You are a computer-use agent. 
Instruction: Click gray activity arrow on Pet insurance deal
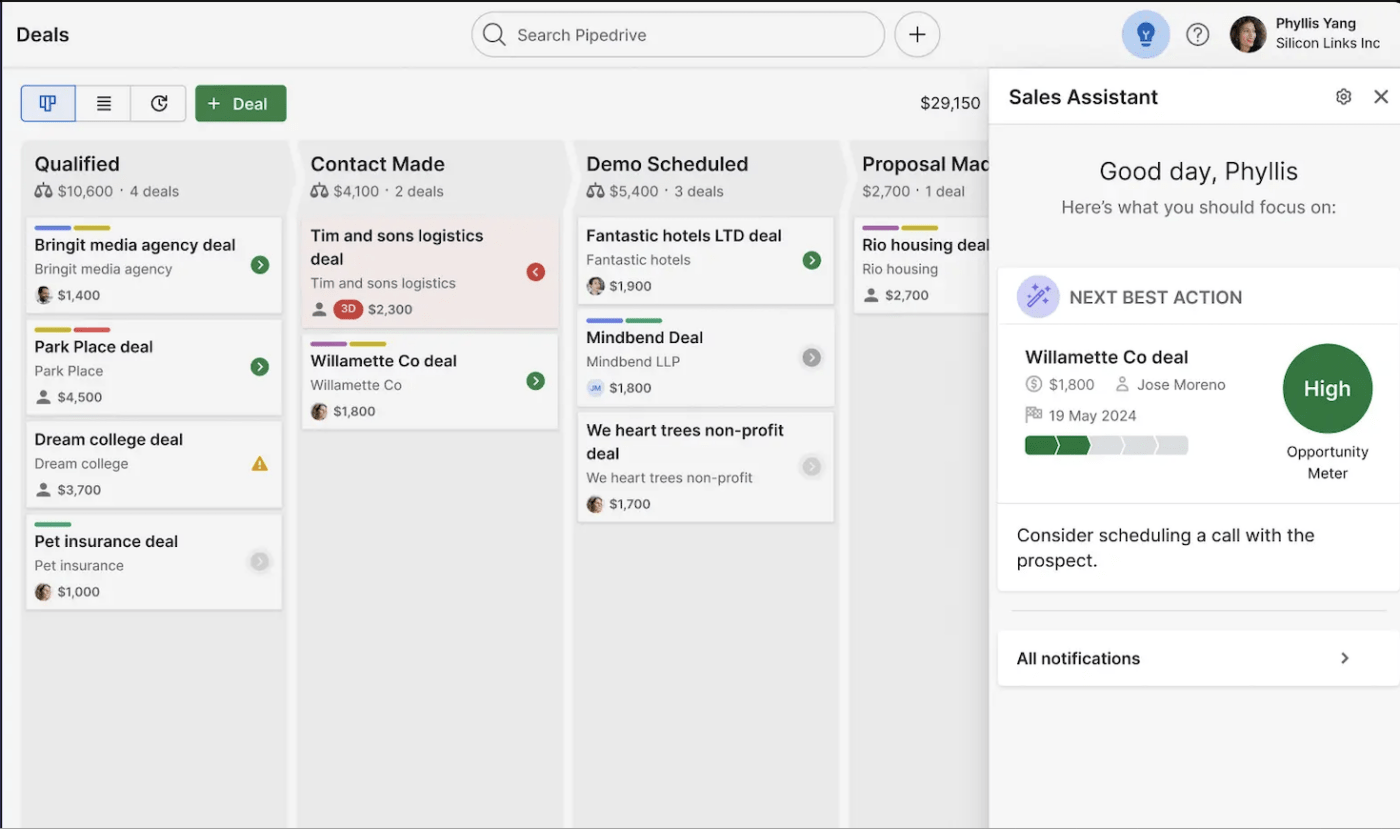click(260, 561)
